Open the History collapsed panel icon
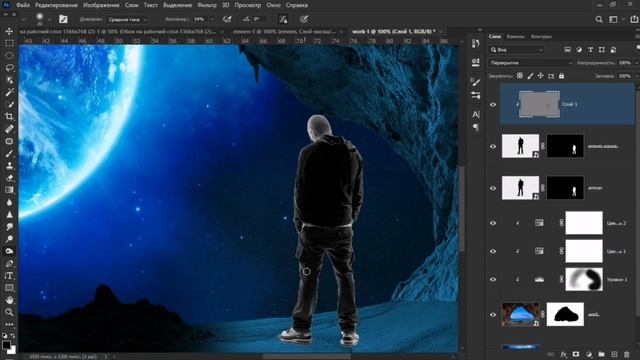The image size is (640, 360). tap(476, 43)
